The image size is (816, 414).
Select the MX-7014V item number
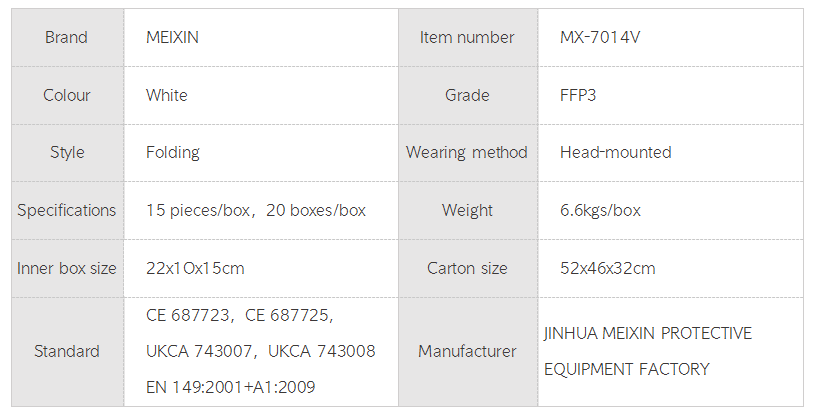[x=602, y=38]
